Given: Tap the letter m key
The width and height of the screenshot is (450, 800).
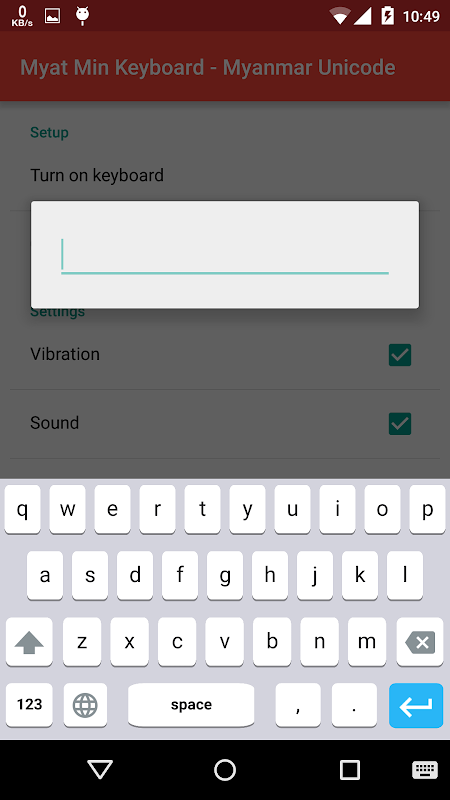Looking at the screenshot, I should point(367,642).
